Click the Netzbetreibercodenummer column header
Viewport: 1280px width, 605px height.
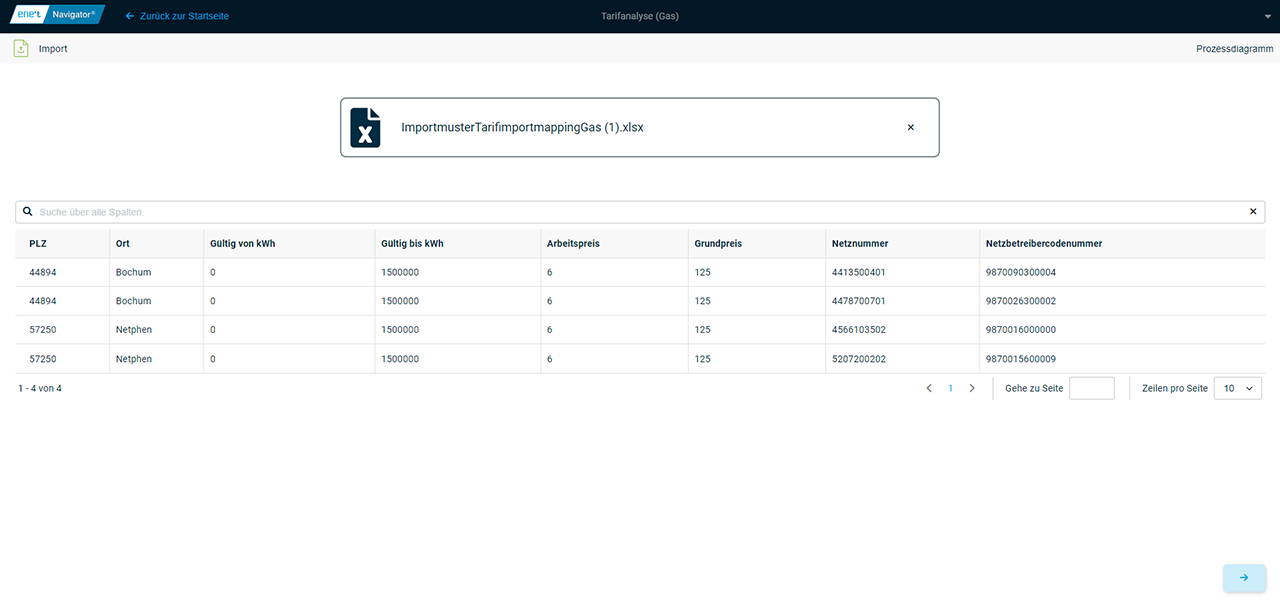point(1043,243)
